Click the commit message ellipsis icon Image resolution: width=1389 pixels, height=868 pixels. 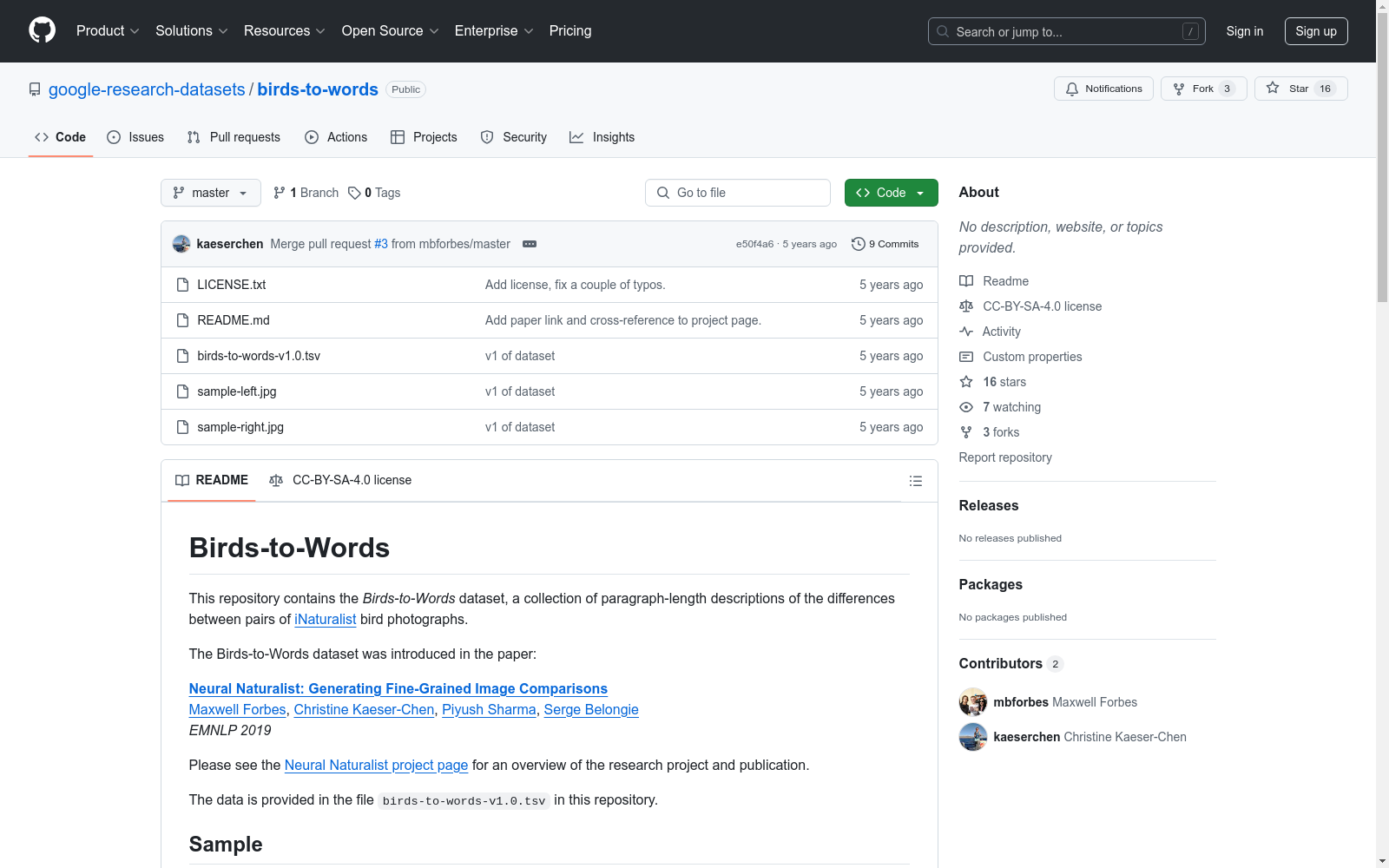pyautogui.click(x=530, y=244)
